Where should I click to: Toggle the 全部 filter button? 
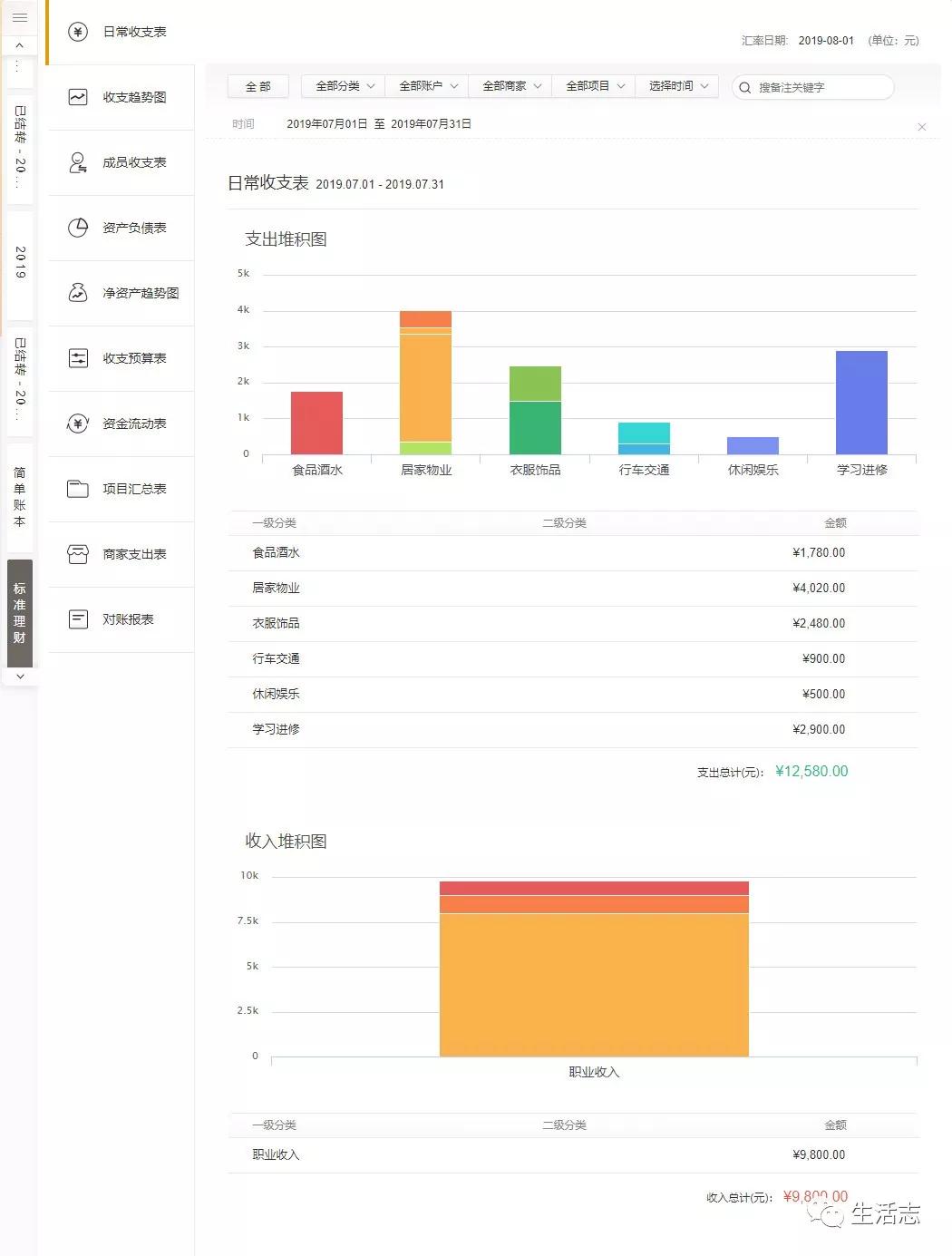click(257, 86)
